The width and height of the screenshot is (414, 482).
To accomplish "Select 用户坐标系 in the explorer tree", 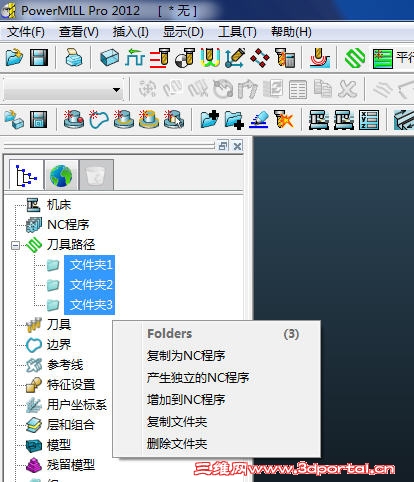I will click(77, 404).
